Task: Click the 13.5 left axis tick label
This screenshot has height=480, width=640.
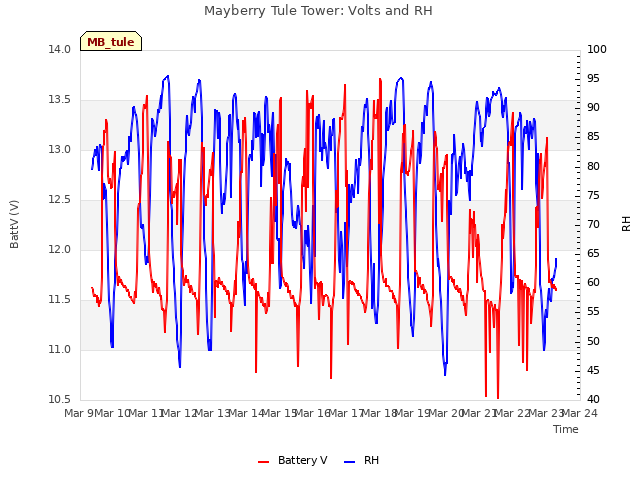Action: coord(60,100)
